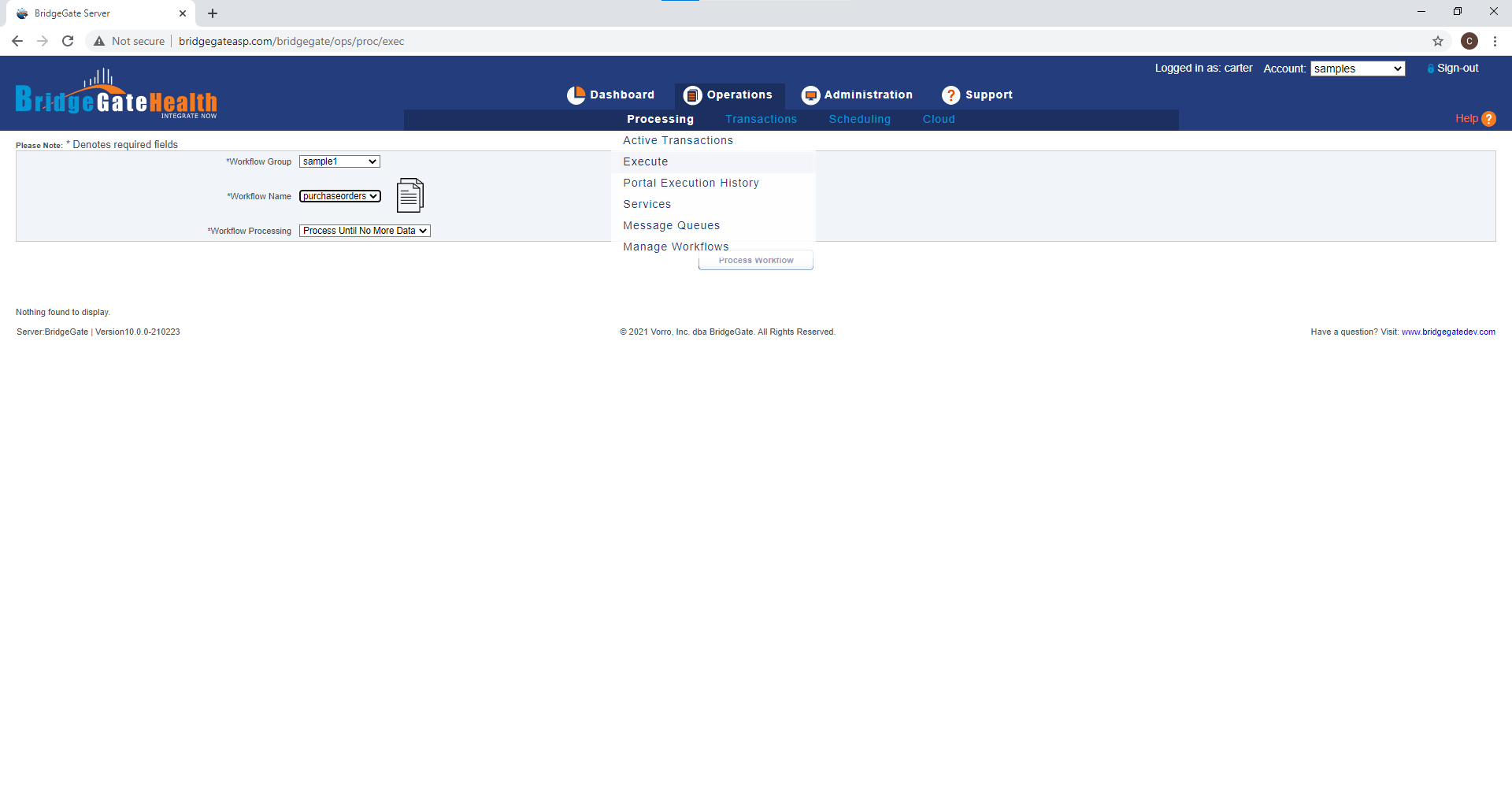This screenshot has height=801, width=1512.
Task: Change the Account samples selector
Action: [x=1357, y=69]
